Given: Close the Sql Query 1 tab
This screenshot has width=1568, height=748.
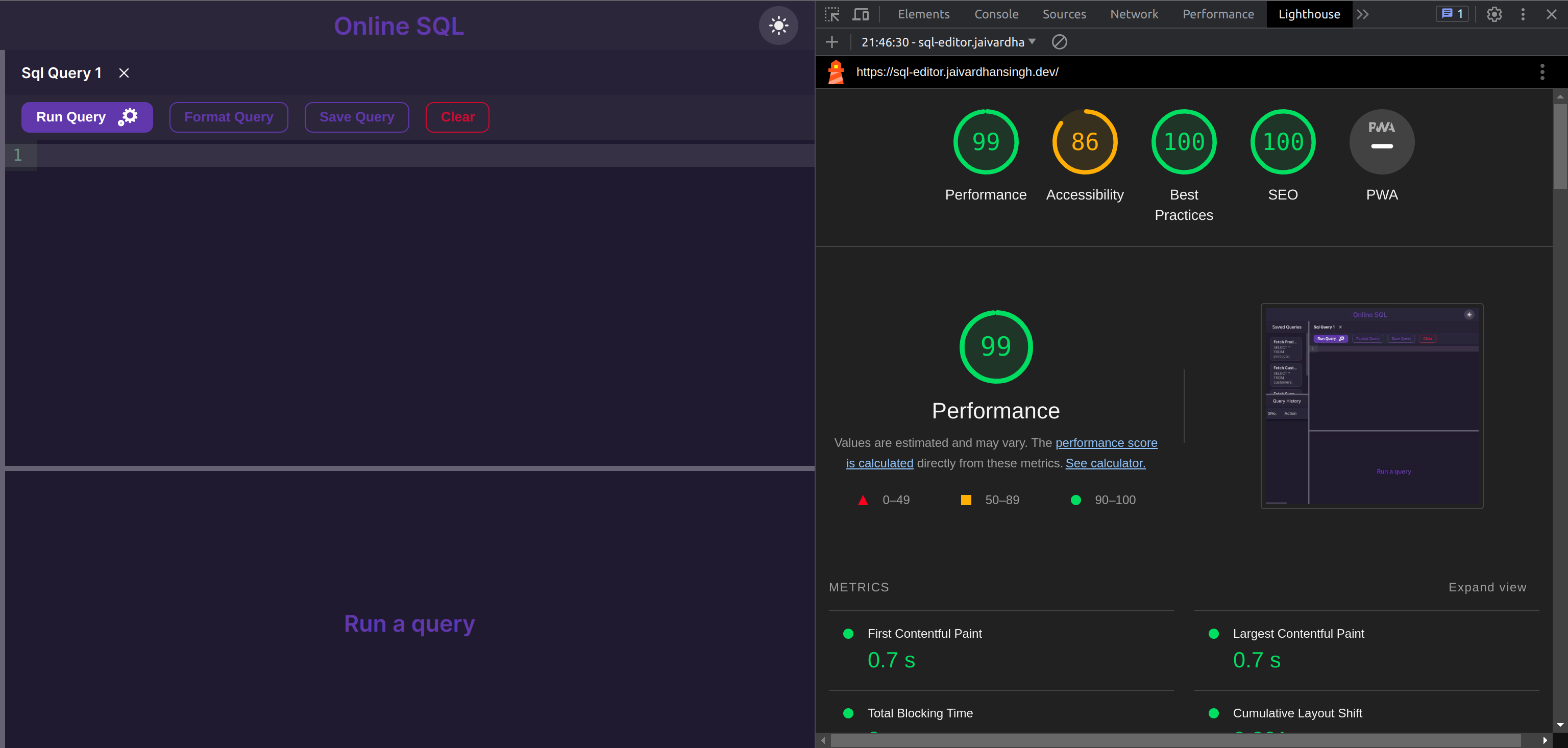Looking at the screenshot, I should (x=124, y=73).
